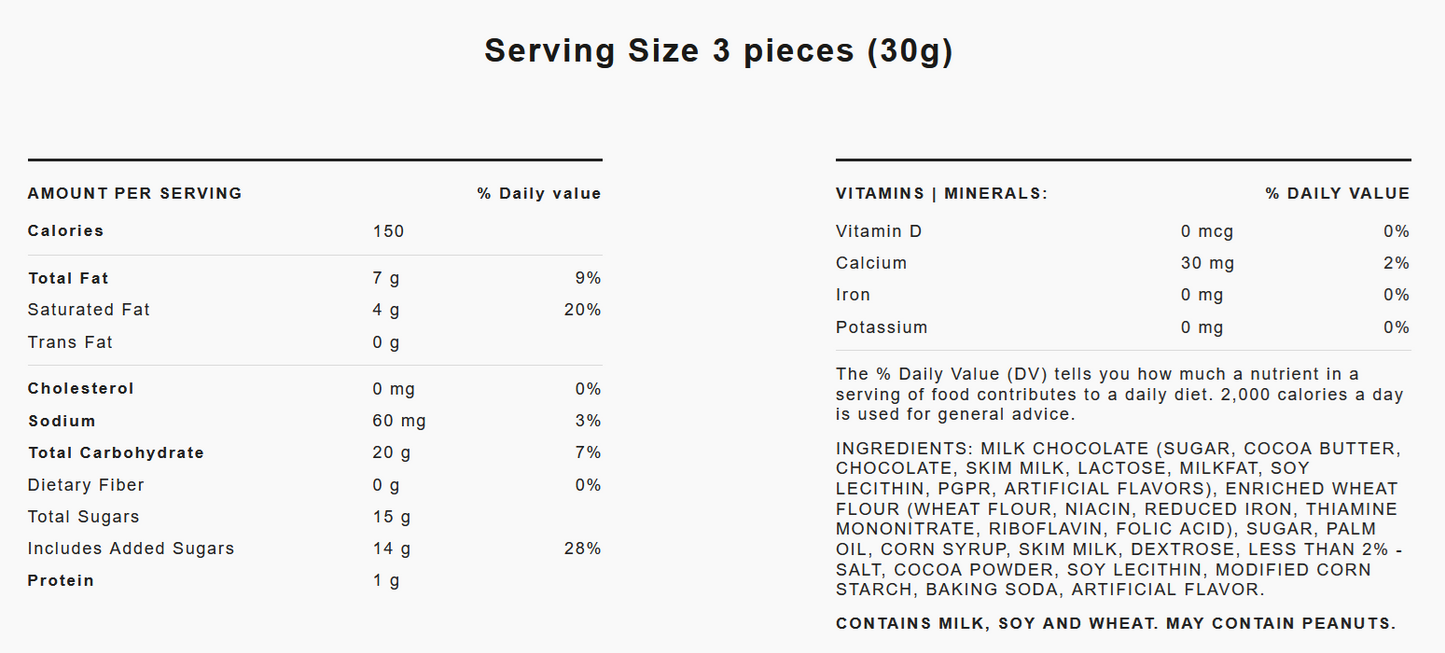Click the CONTAINS MILK, SOY AND WHEAT warning
The height and width of the screenshot is (653, 1445).
tap(1115, 624)
